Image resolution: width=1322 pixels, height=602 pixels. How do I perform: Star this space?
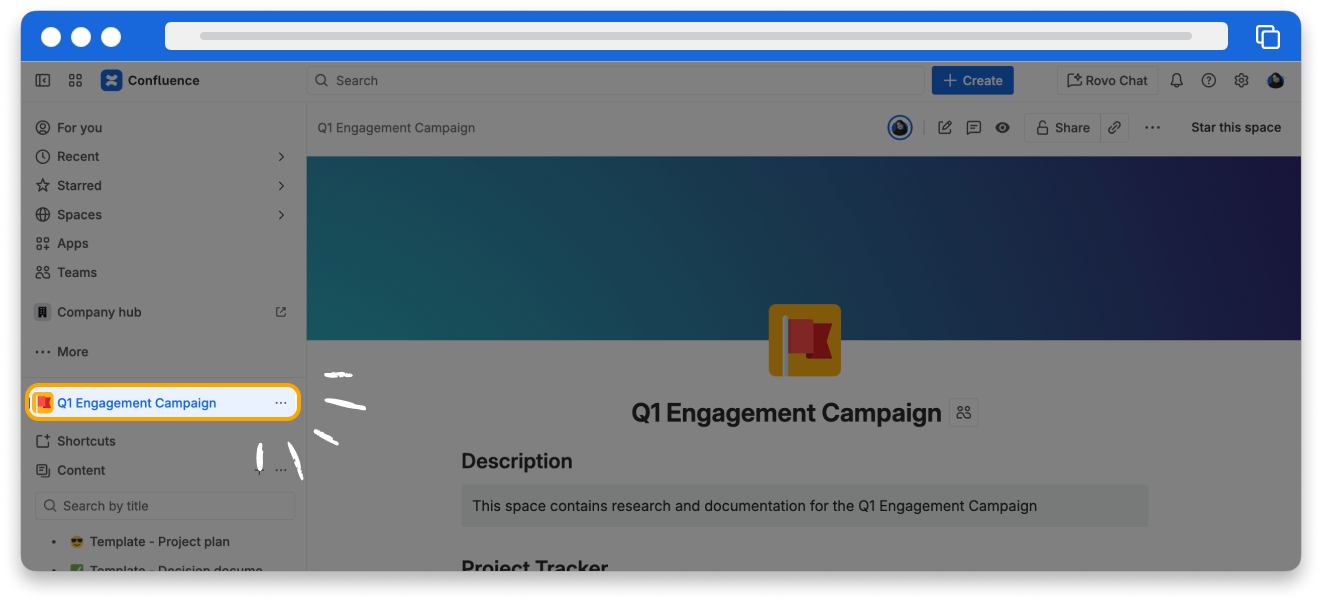(1235, 128)
